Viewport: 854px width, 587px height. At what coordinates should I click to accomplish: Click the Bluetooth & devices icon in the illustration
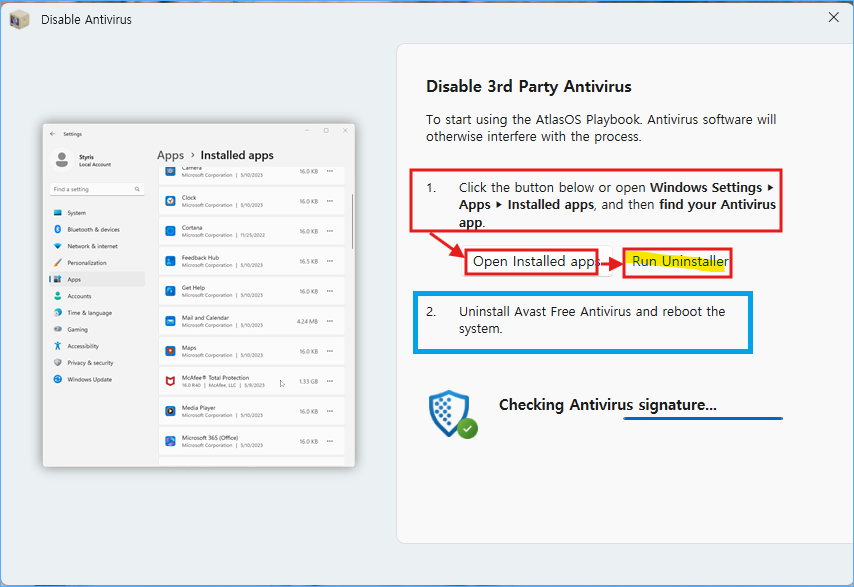(x=58, y=229)
